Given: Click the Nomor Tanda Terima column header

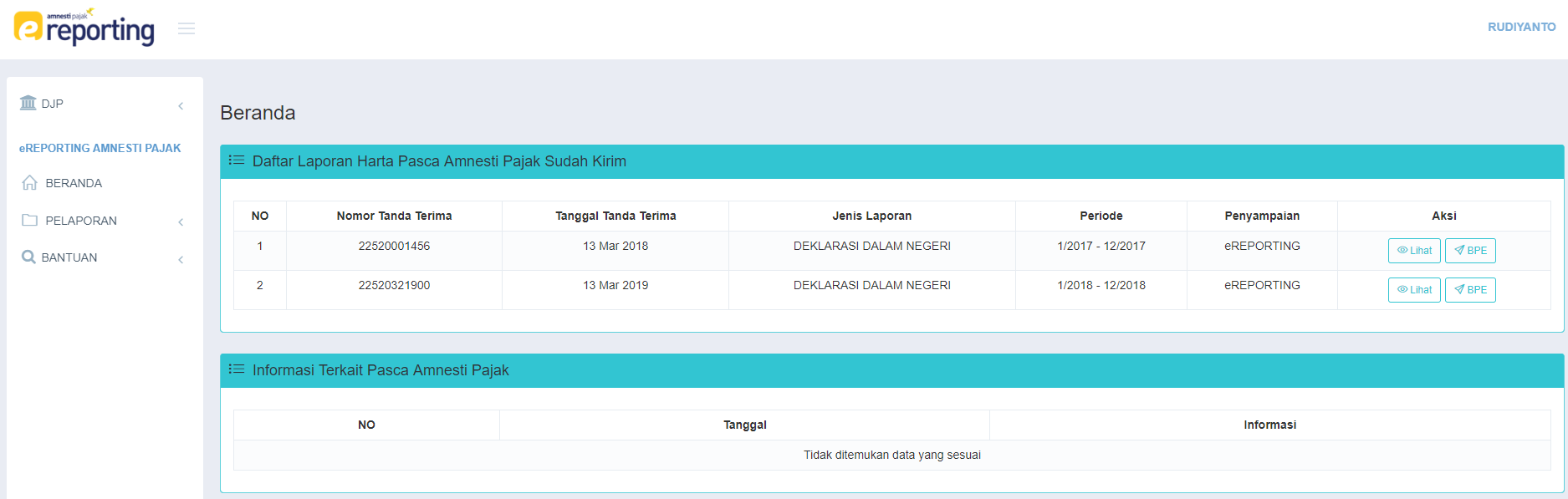Looking at the screenshot, I should click(394, 216).
